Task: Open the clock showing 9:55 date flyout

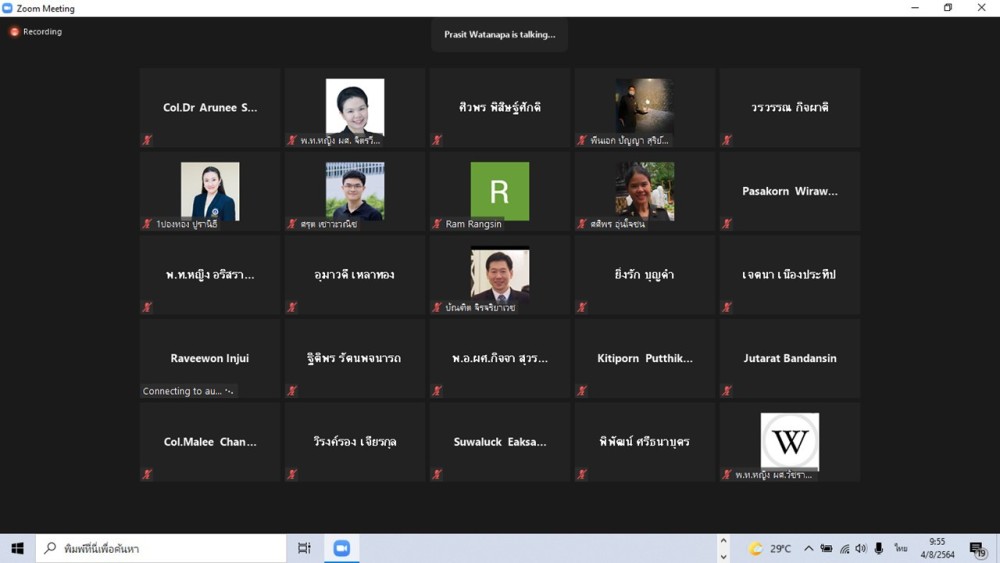Action: (x=937, y=548)
